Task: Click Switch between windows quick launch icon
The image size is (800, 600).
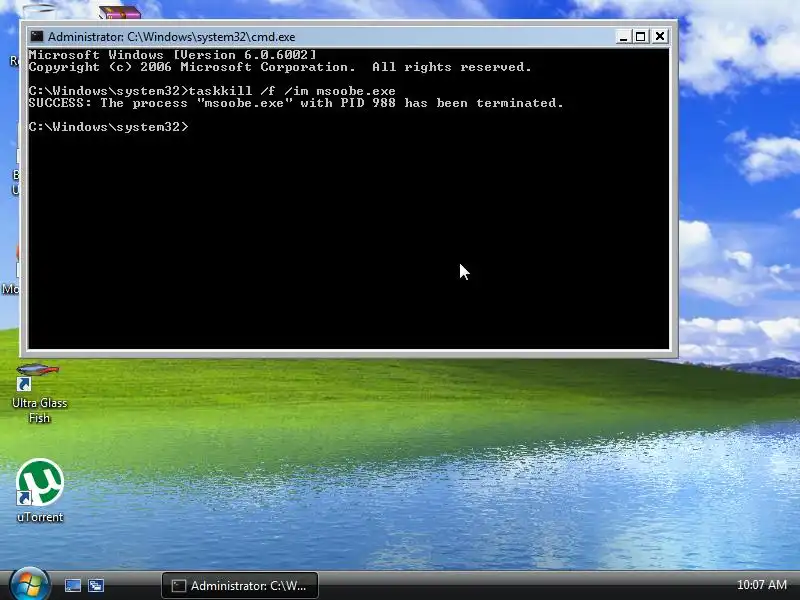Action: pos(96,586)
